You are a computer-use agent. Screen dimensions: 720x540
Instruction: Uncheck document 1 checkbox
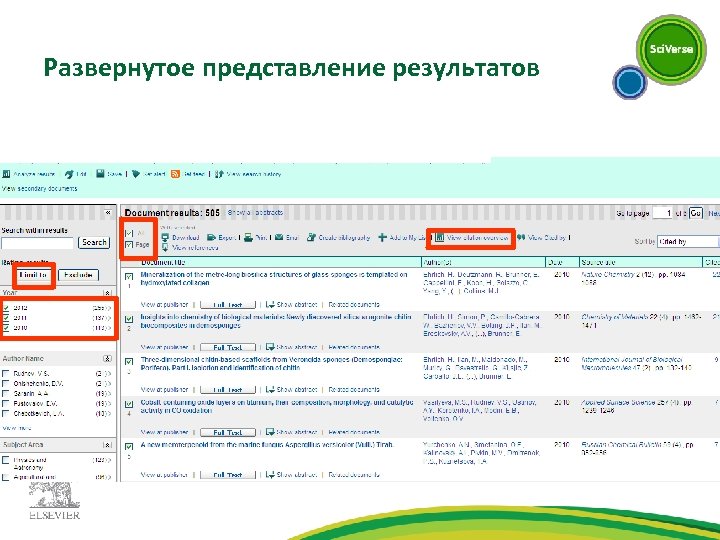[129, 276]
